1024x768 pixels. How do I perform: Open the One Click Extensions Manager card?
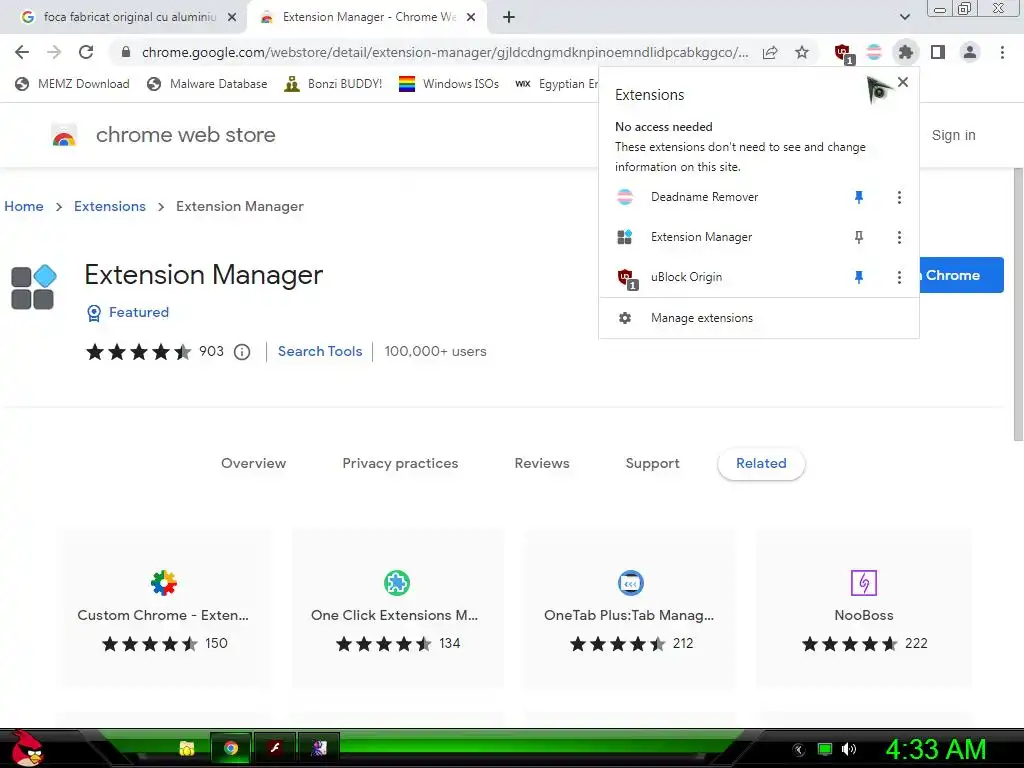click(x=396, y=607)
